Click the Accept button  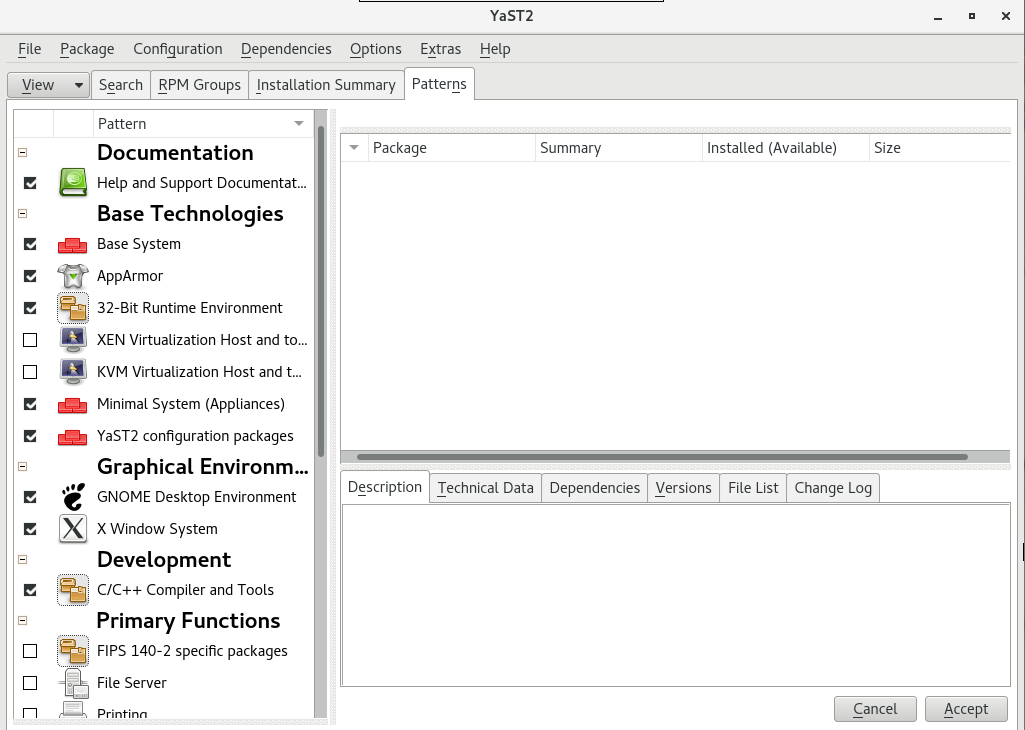click(966, 708)
